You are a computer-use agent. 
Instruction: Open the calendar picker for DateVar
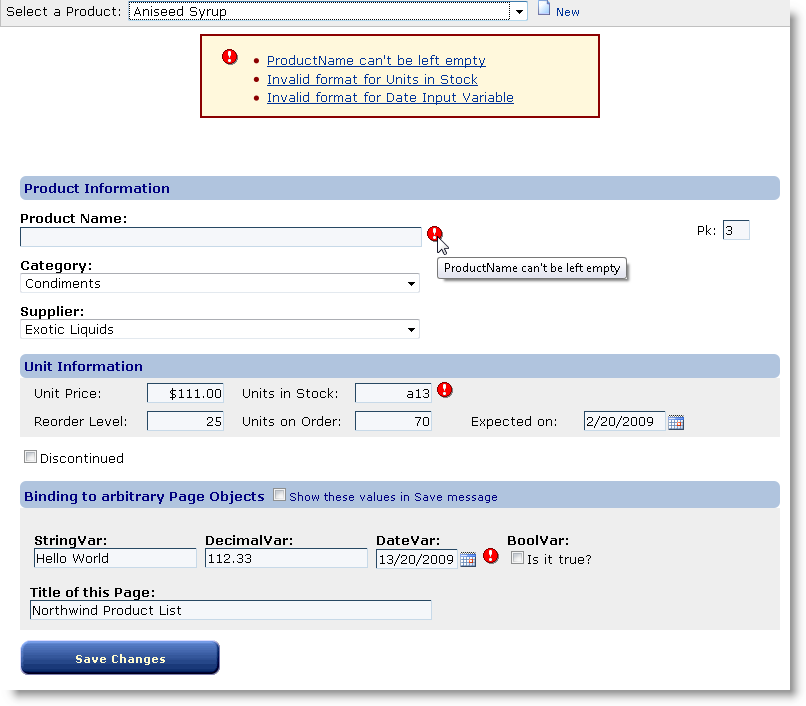(x=468, y=559)
